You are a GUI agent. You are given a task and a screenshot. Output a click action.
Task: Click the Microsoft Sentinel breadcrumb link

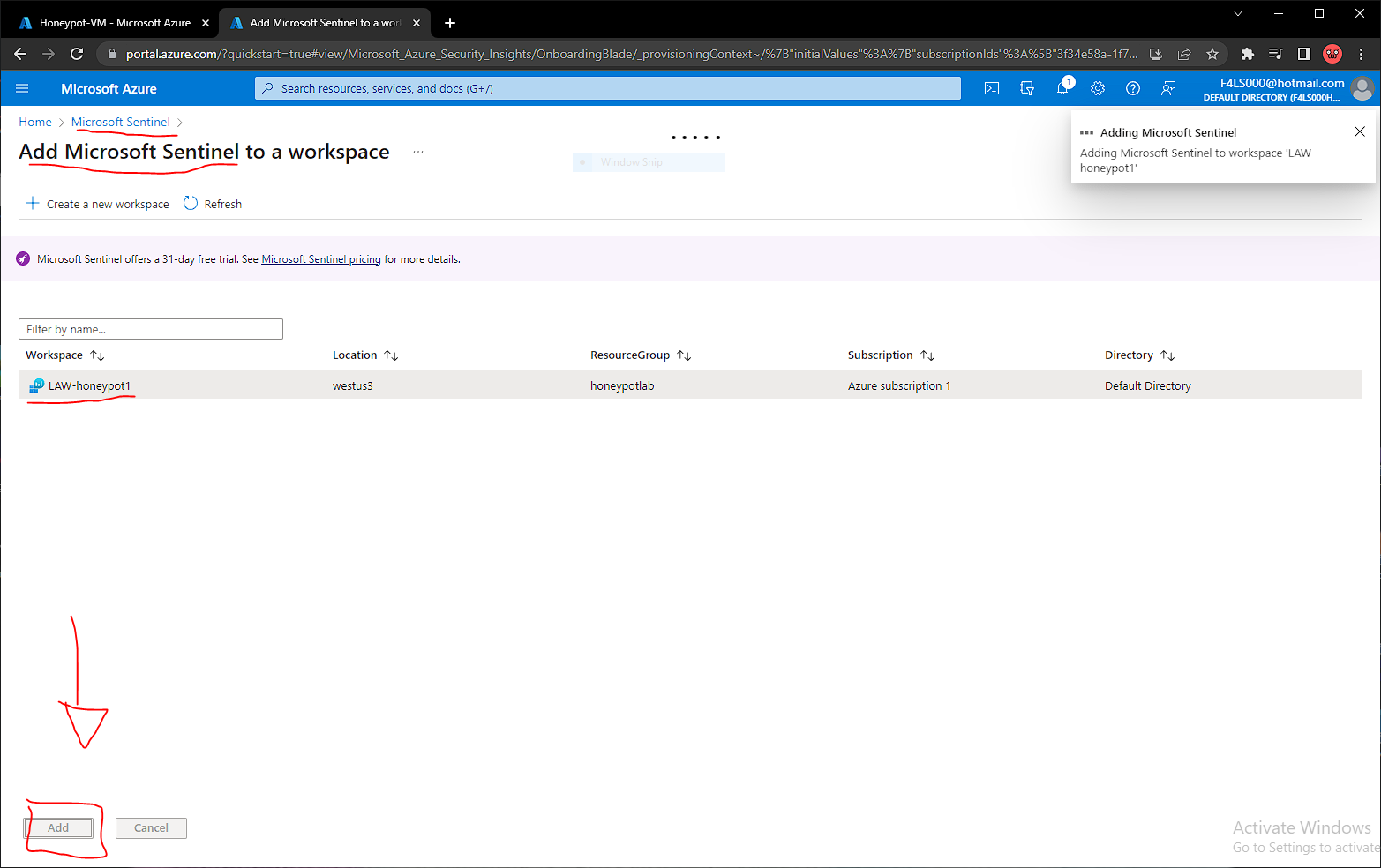(121, 122)
